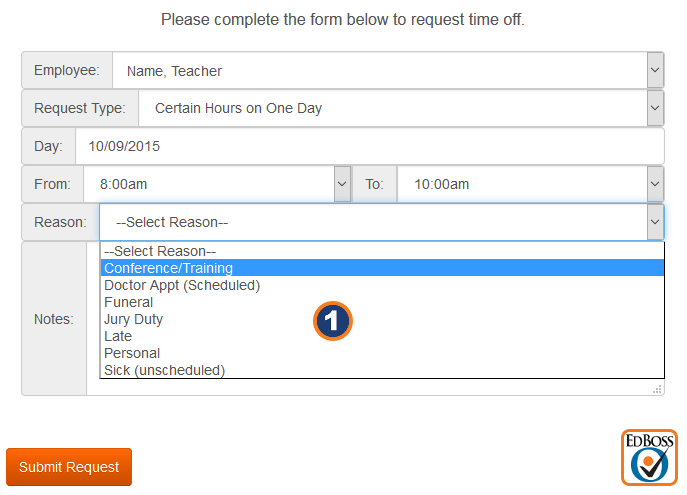Select Sick (unscheduled) option
Viewport: 687px width, 495px height.
(x=164, y=370)
